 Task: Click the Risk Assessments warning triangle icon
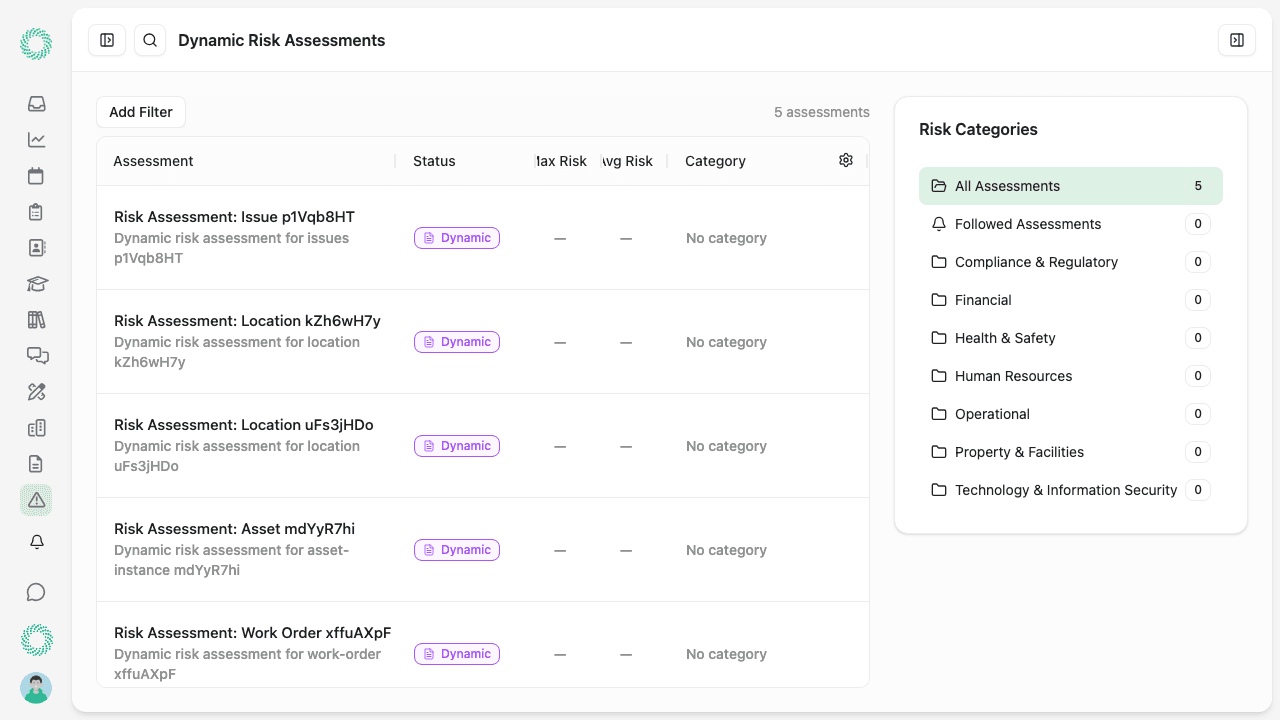(36, 500)
